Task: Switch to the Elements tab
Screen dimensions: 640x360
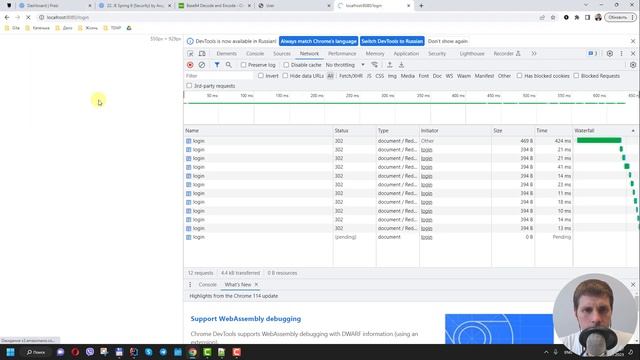Action: pos(227,53)
